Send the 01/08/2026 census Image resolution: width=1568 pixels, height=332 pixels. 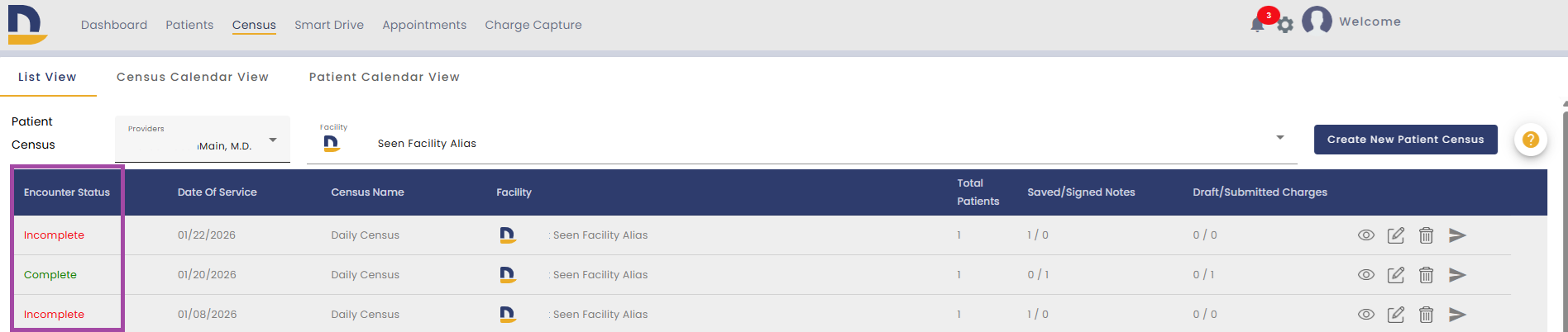coord(1457,315)
